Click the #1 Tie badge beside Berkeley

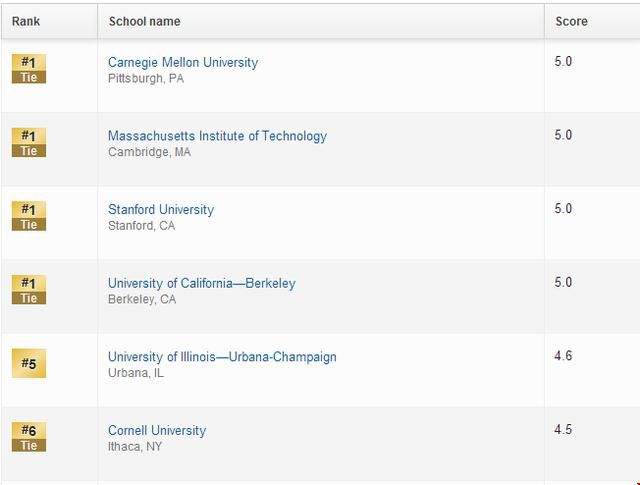29,289
